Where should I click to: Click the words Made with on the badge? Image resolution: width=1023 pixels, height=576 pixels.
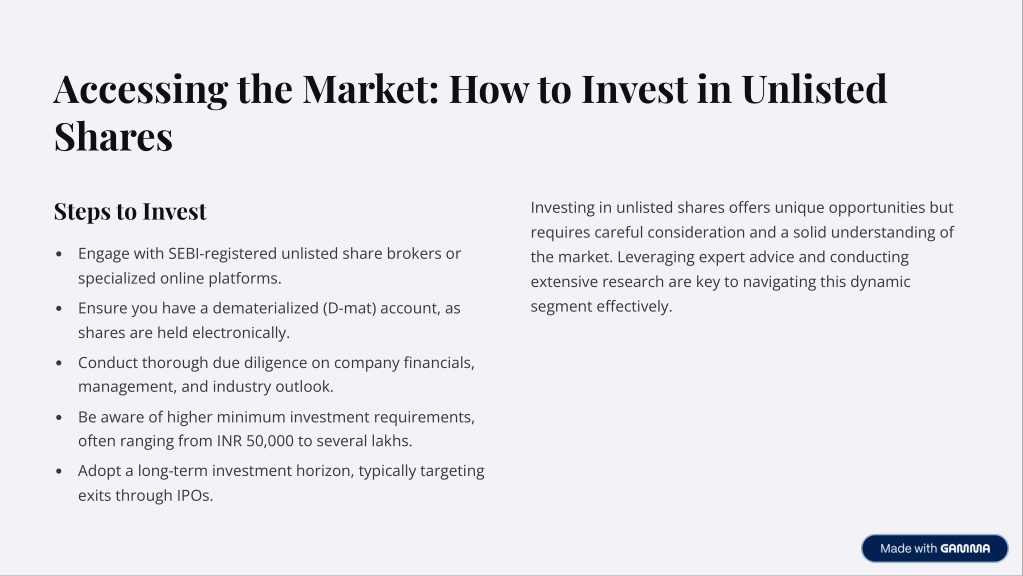coord(908,549)
